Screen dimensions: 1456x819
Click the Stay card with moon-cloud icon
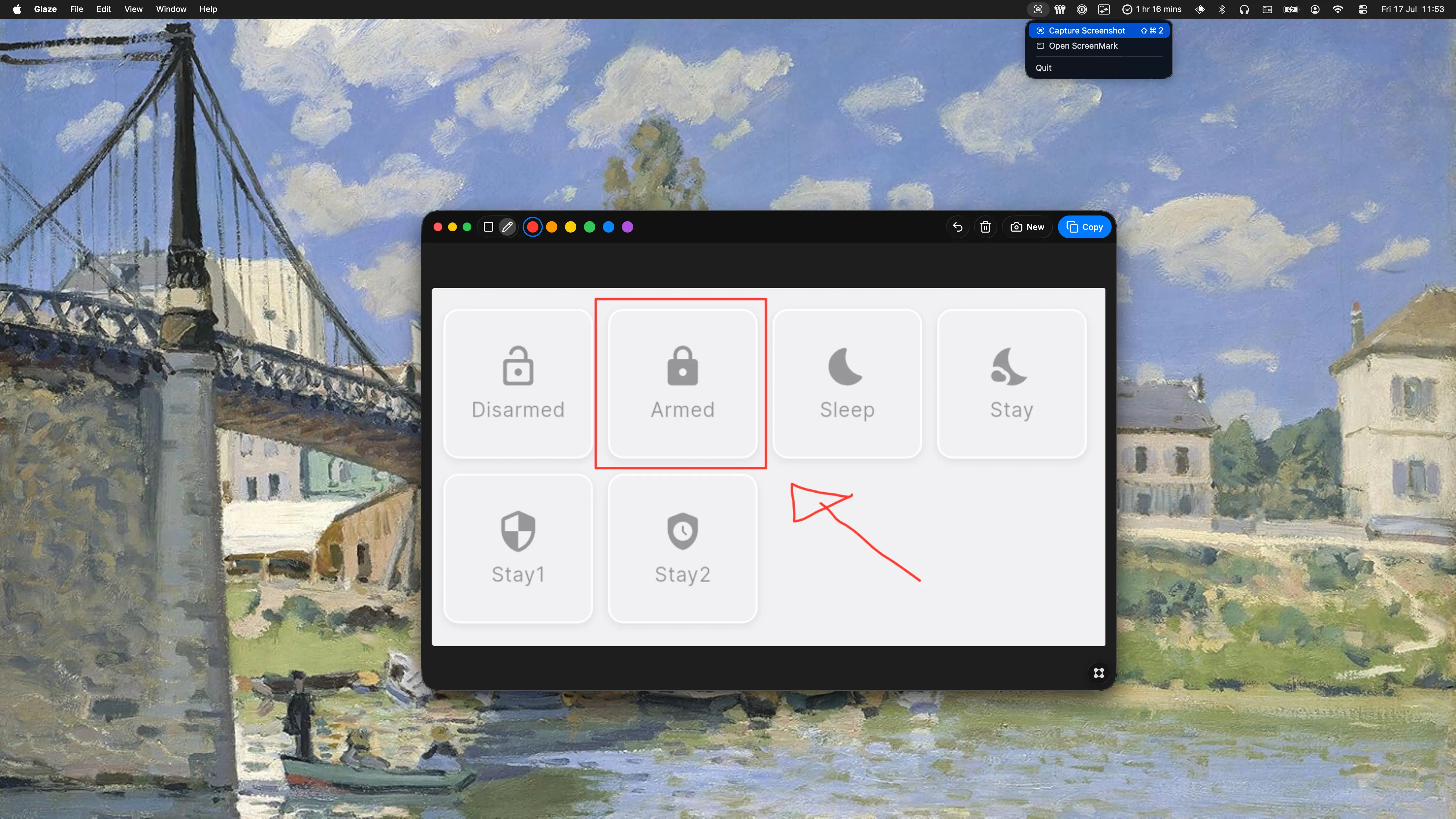tap(1012, 384)
